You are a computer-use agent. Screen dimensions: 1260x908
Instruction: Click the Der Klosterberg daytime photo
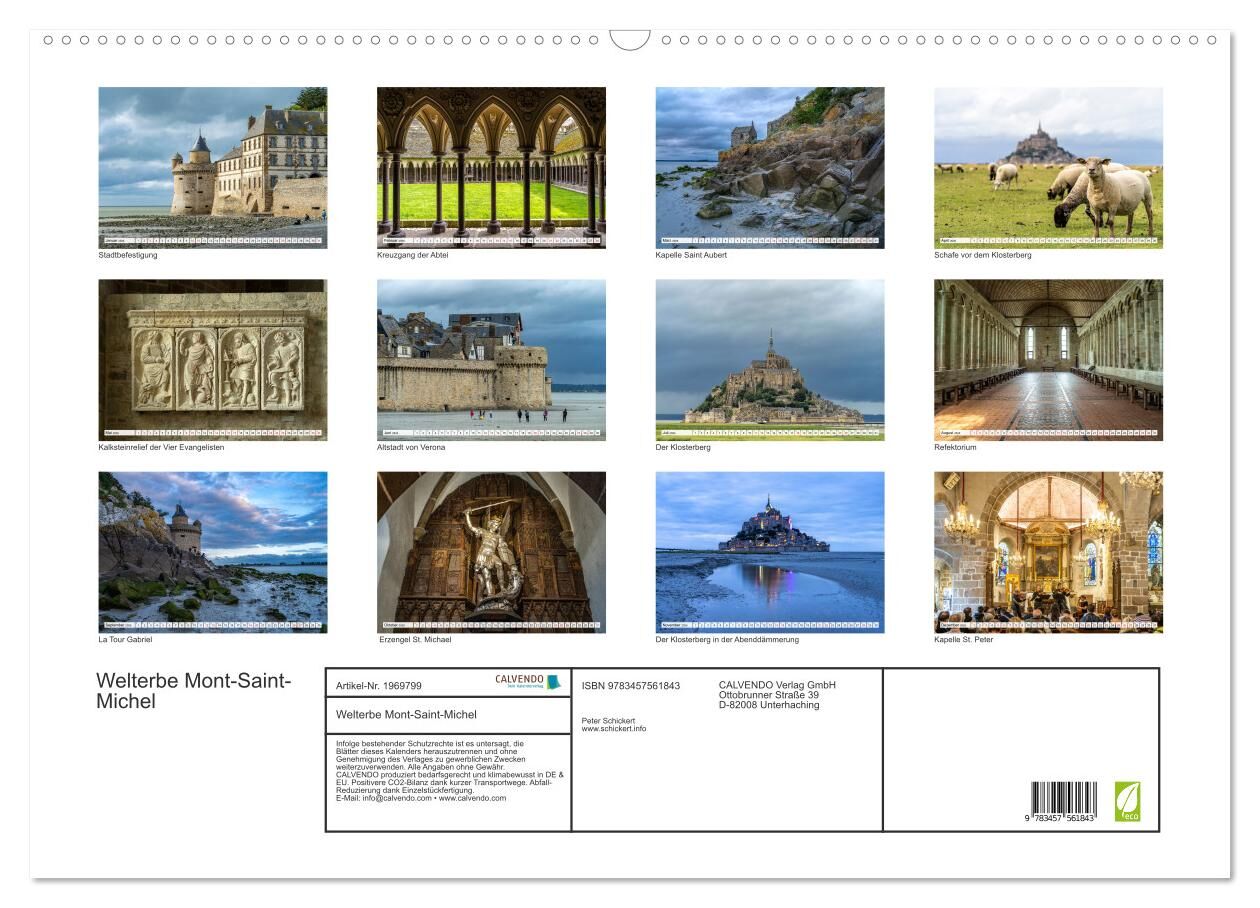tap(769, 359)
